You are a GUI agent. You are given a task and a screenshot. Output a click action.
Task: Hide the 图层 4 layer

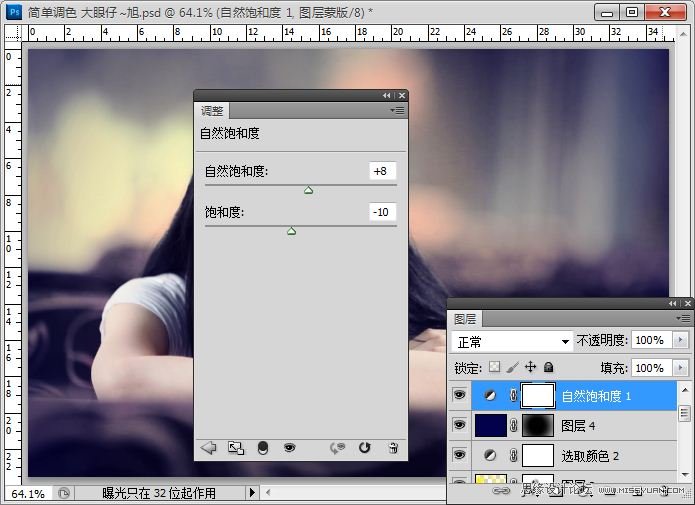click(460, 424)
